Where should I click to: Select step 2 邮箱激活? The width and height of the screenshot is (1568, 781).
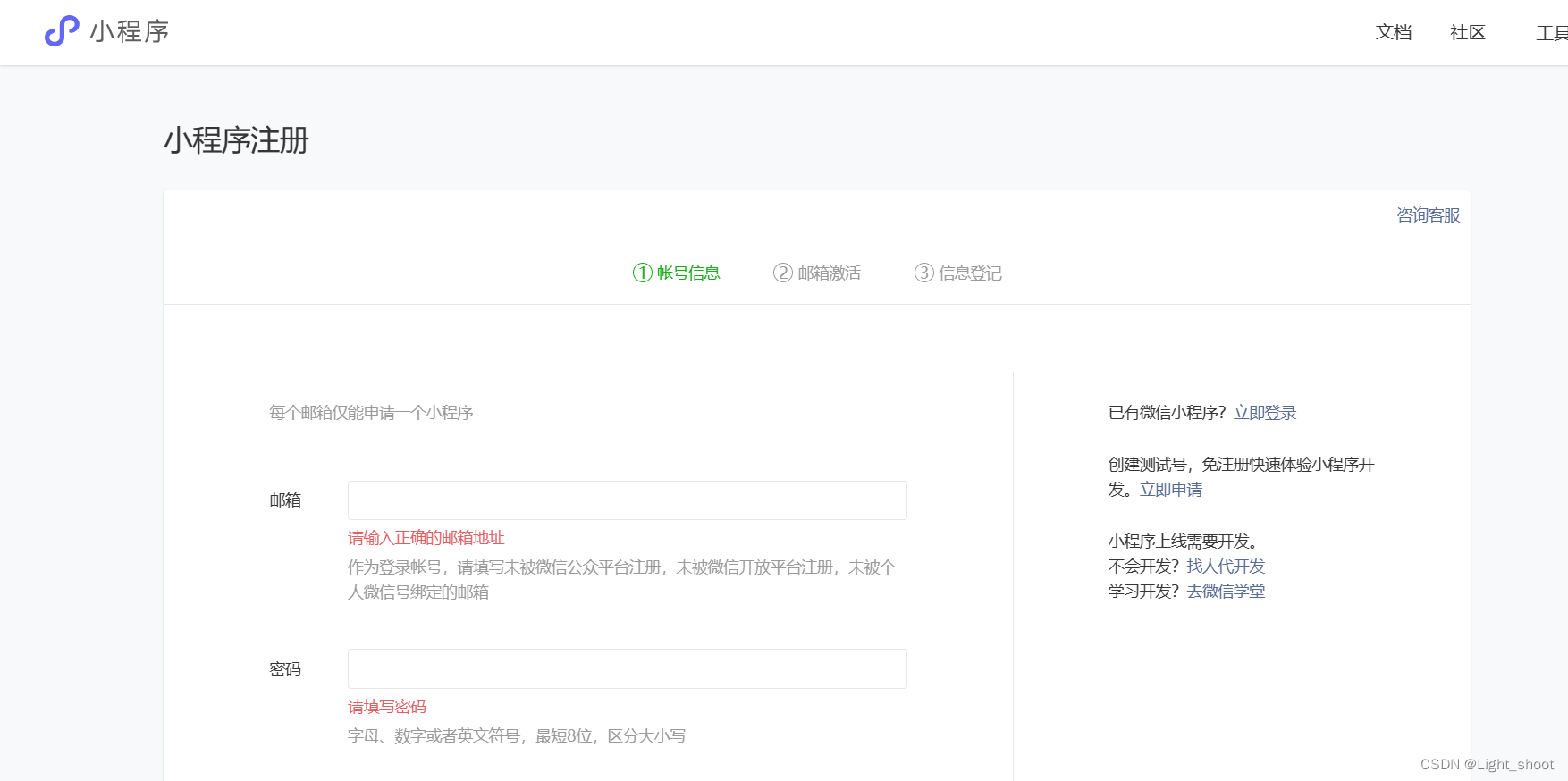[x=817, y=273]
